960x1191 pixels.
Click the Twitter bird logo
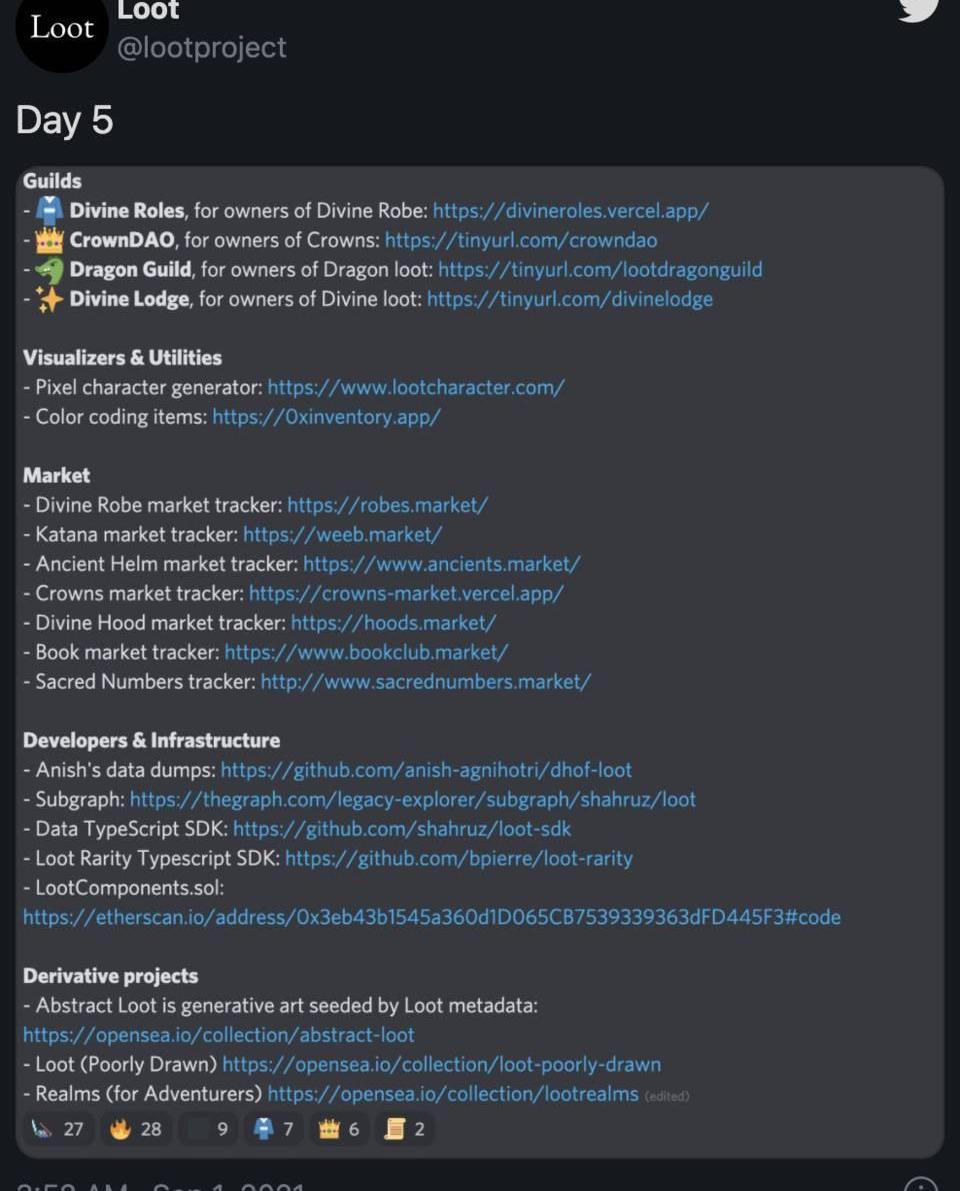click(918, 7)
